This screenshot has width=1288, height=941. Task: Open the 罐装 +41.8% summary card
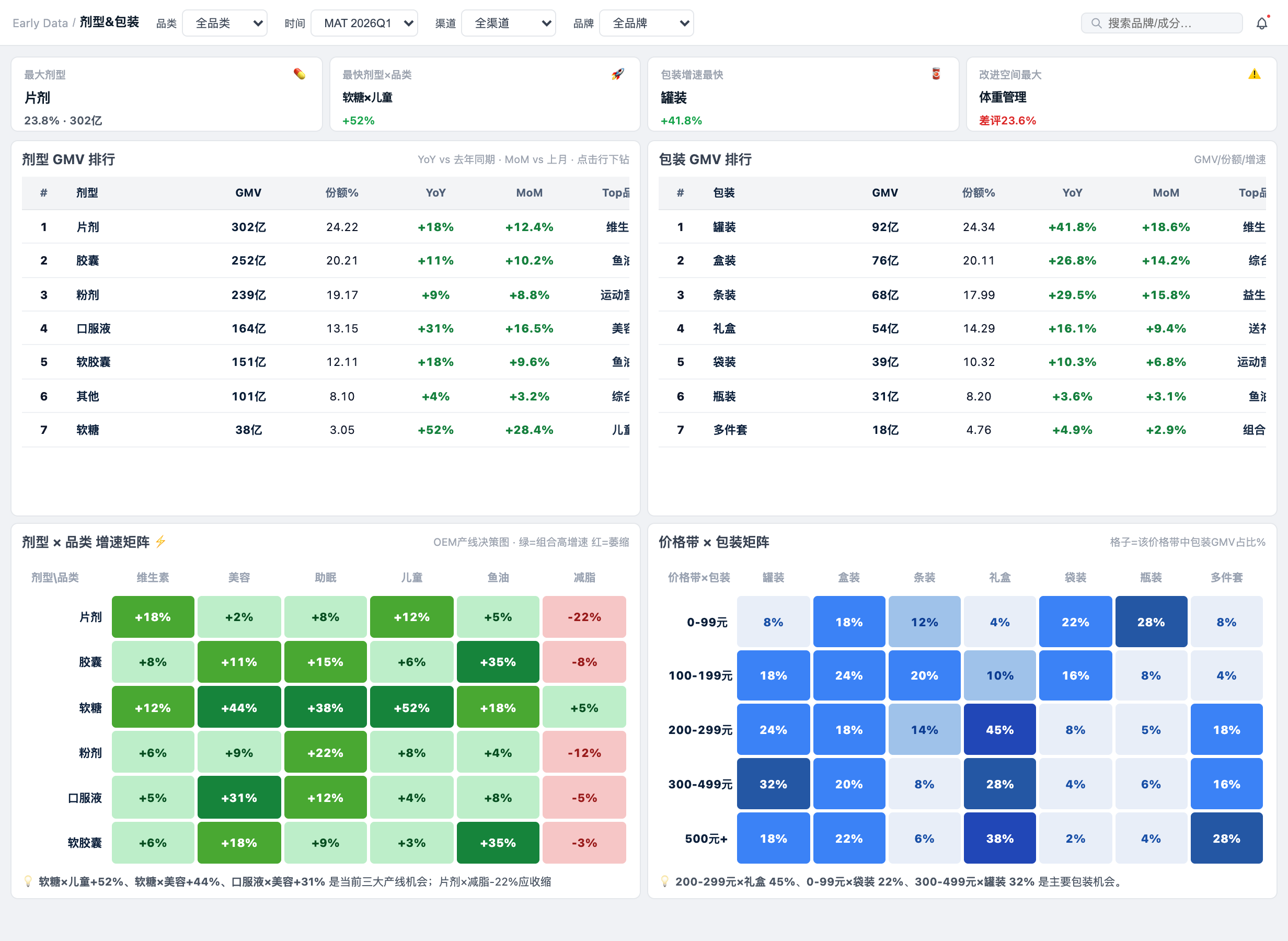coord(803,94)
